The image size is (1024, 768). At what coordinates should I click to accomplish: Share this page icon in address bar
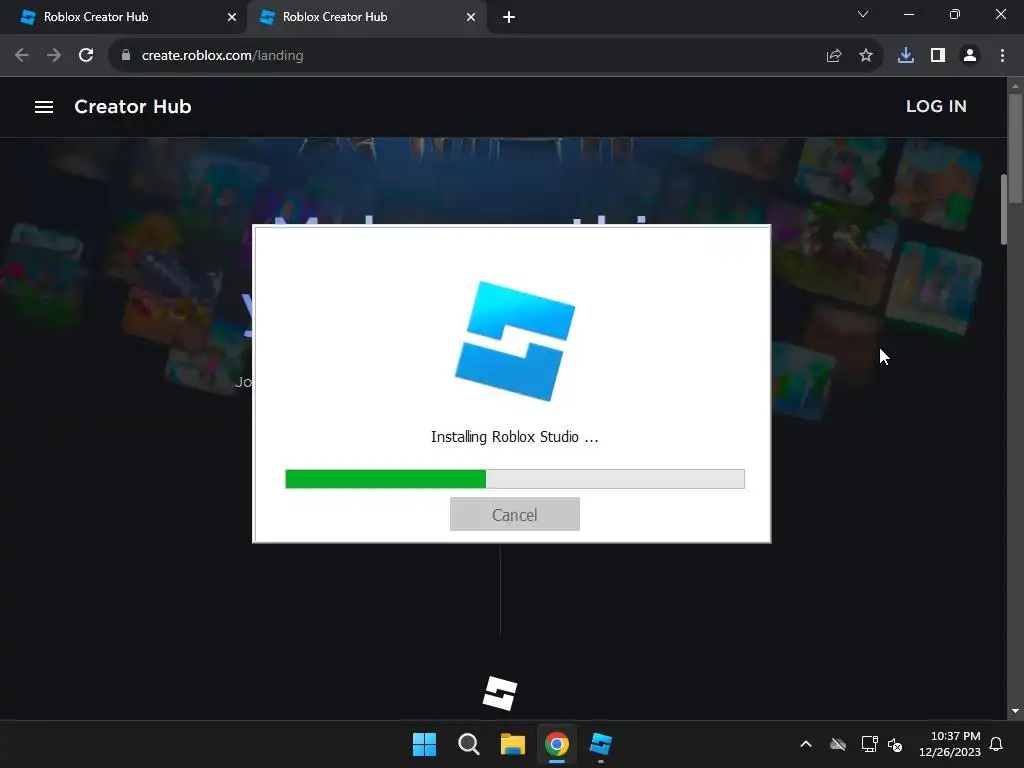833,56
